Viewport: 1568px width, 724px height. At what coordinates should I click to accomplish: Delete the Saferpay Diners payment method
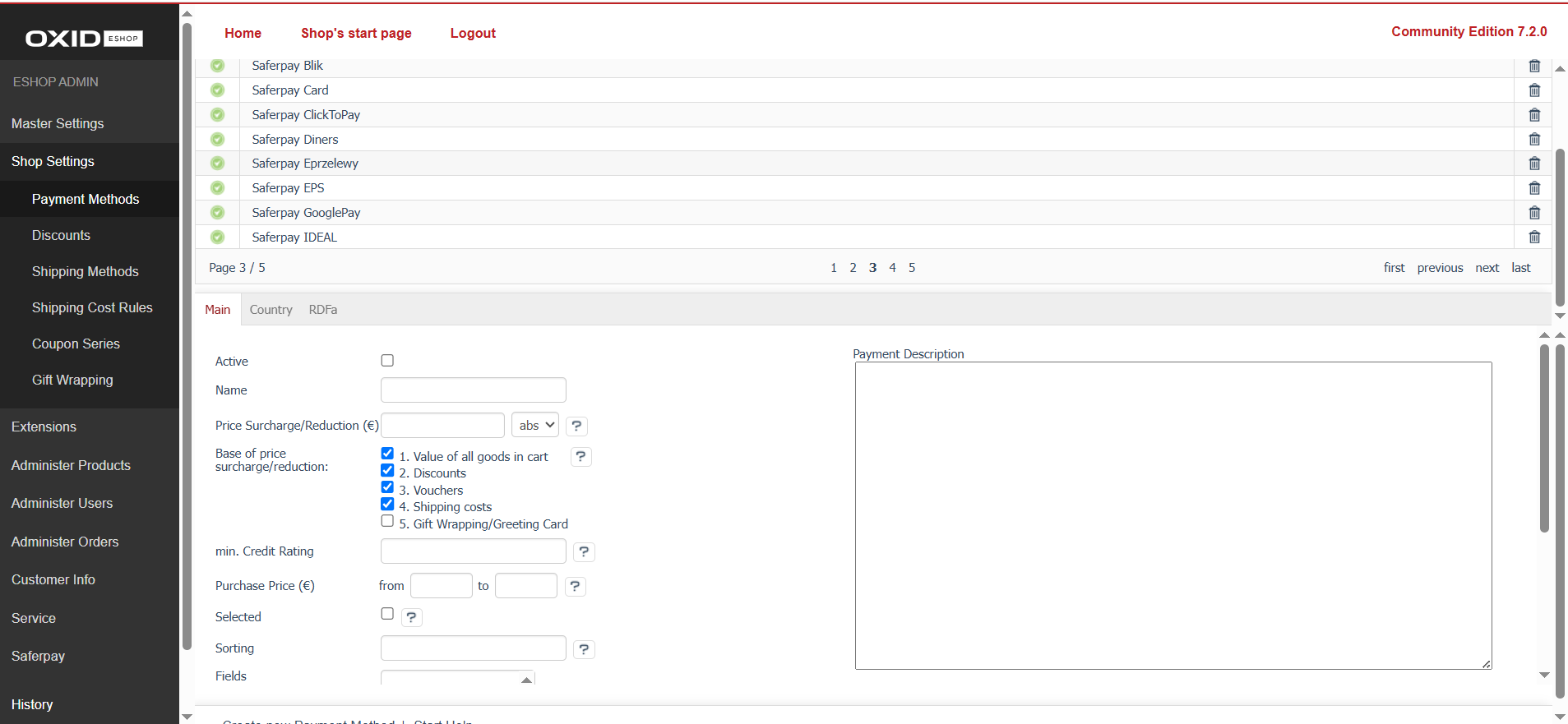[1534, 140]
